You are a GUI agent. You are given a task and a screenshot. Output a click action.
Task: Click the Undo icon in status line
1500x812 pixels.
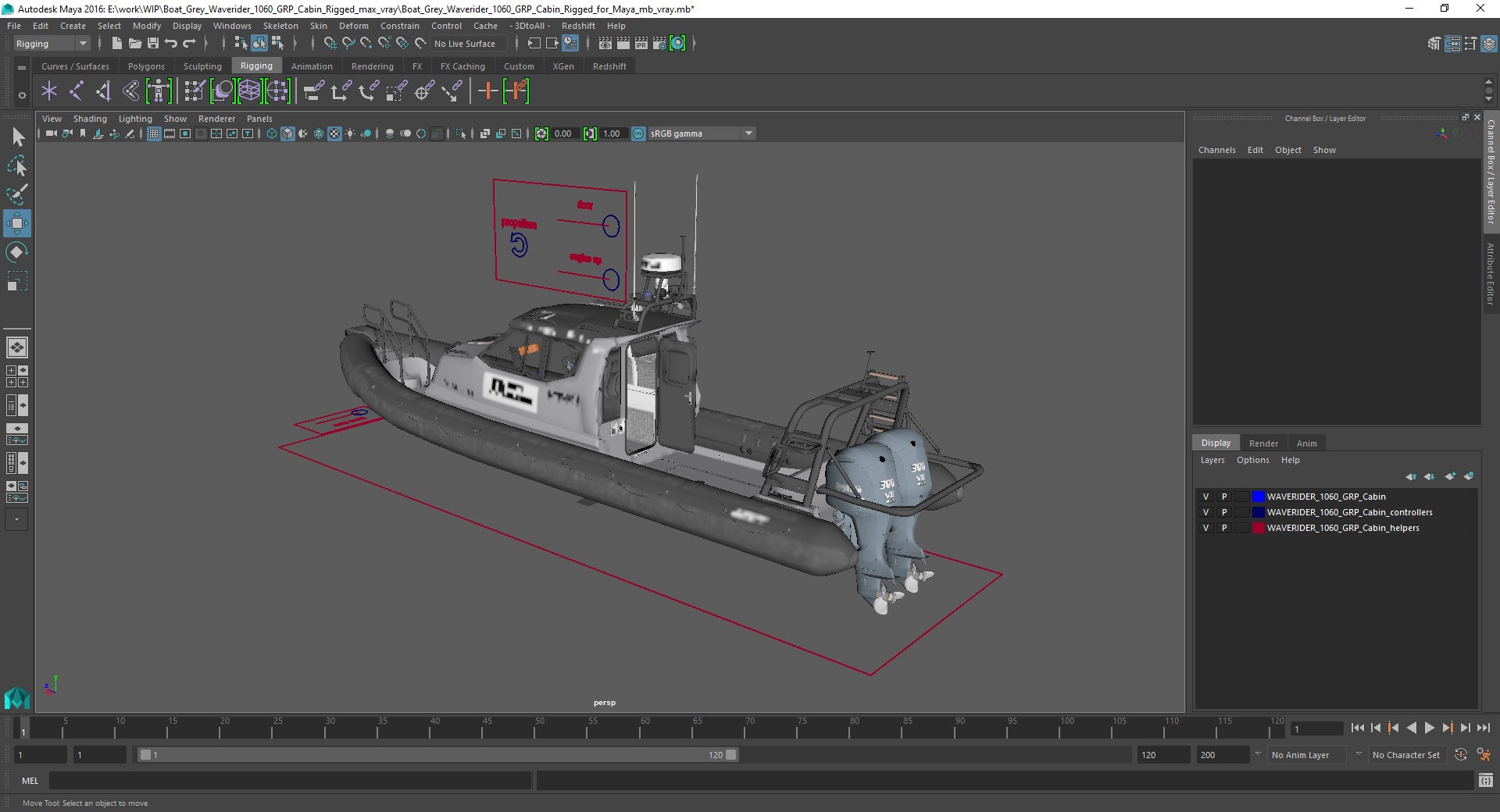(x=171, y=44)
